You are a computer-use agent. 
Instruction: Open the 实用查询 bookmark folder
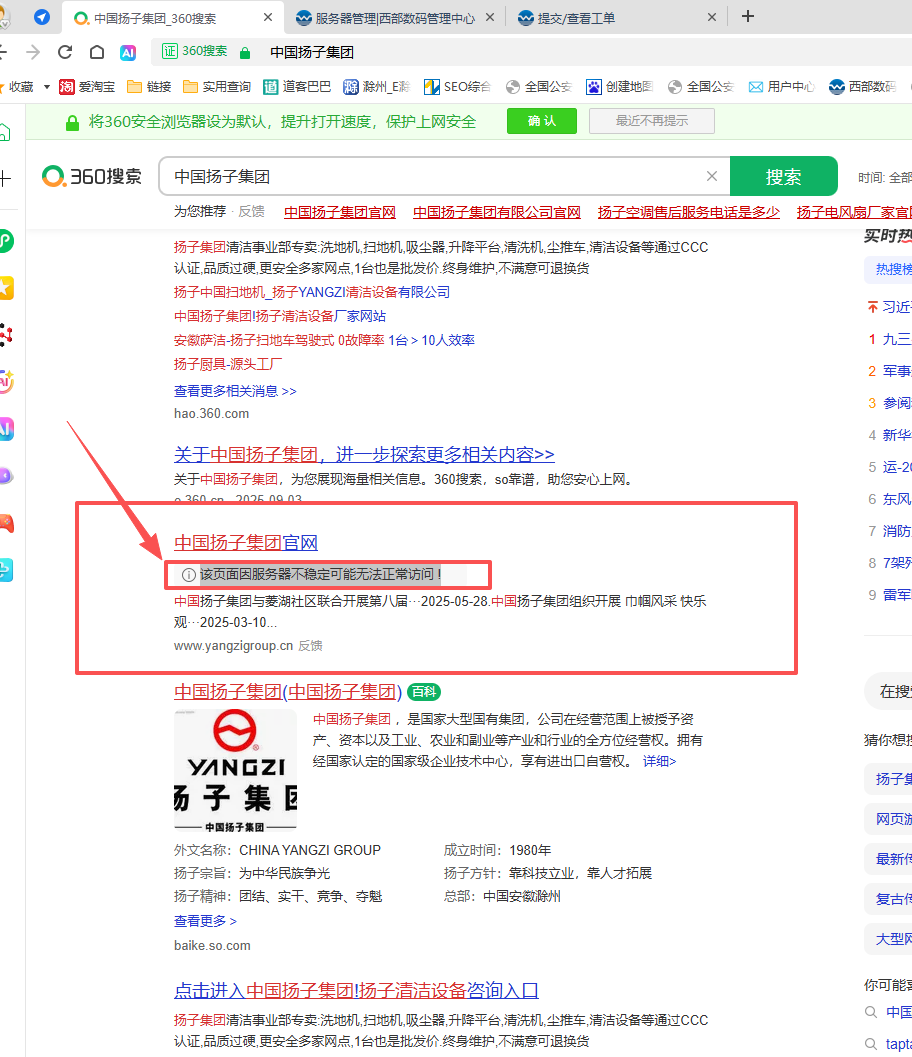[x=217, y=87]
